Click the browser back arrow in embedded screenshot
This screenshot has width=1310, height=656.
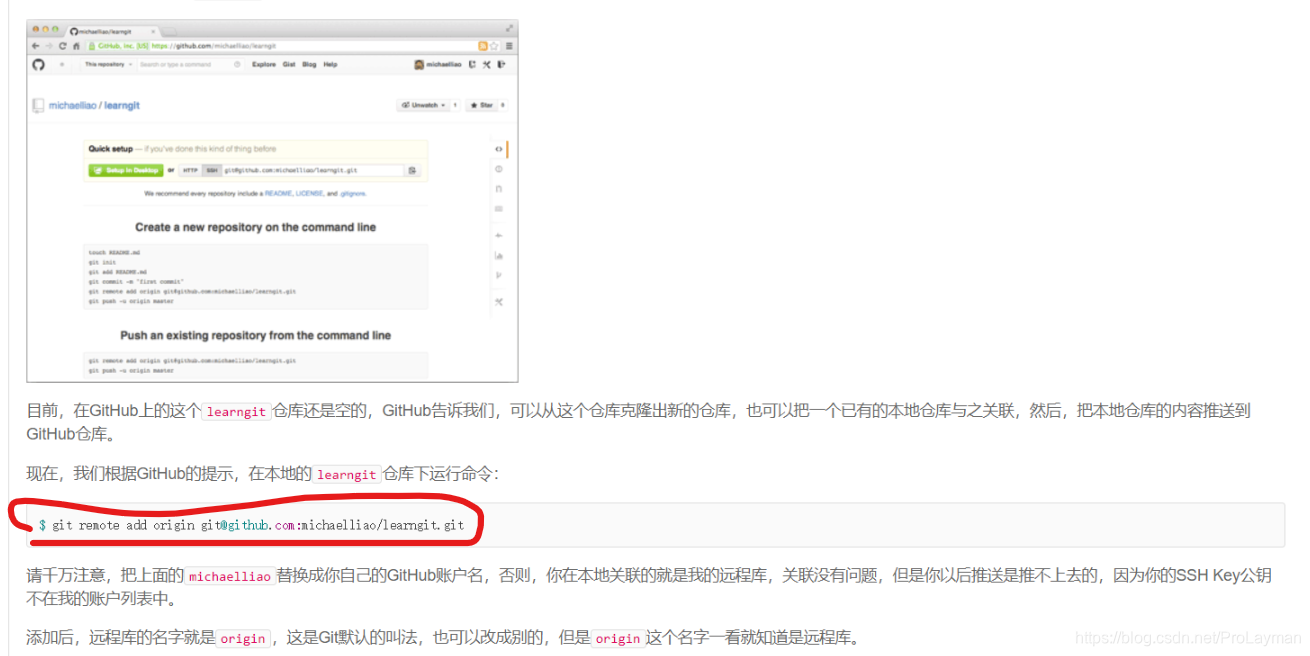(x=36, y=46)
